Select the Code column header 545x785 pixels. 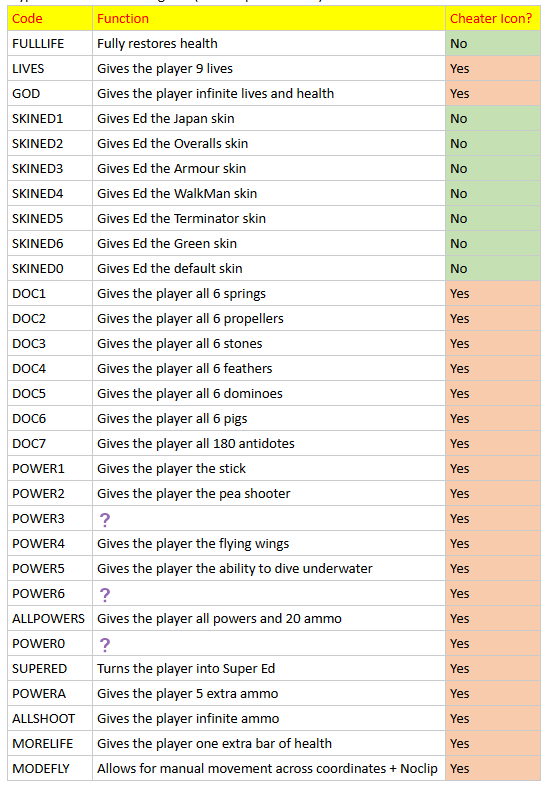tap(50, 19)
